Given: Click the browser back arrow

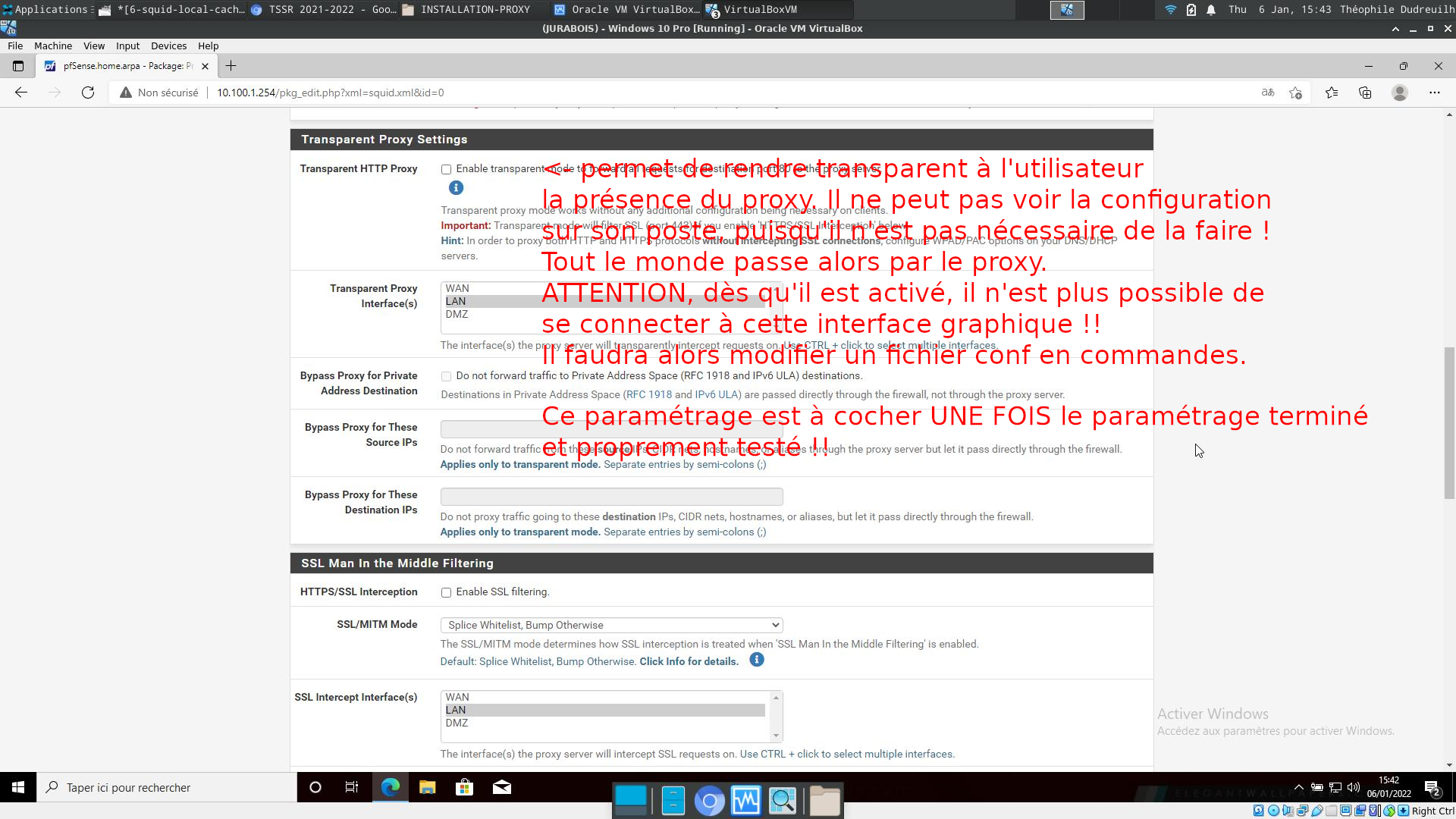Looking at the screenshot, I should click(21, 93).
